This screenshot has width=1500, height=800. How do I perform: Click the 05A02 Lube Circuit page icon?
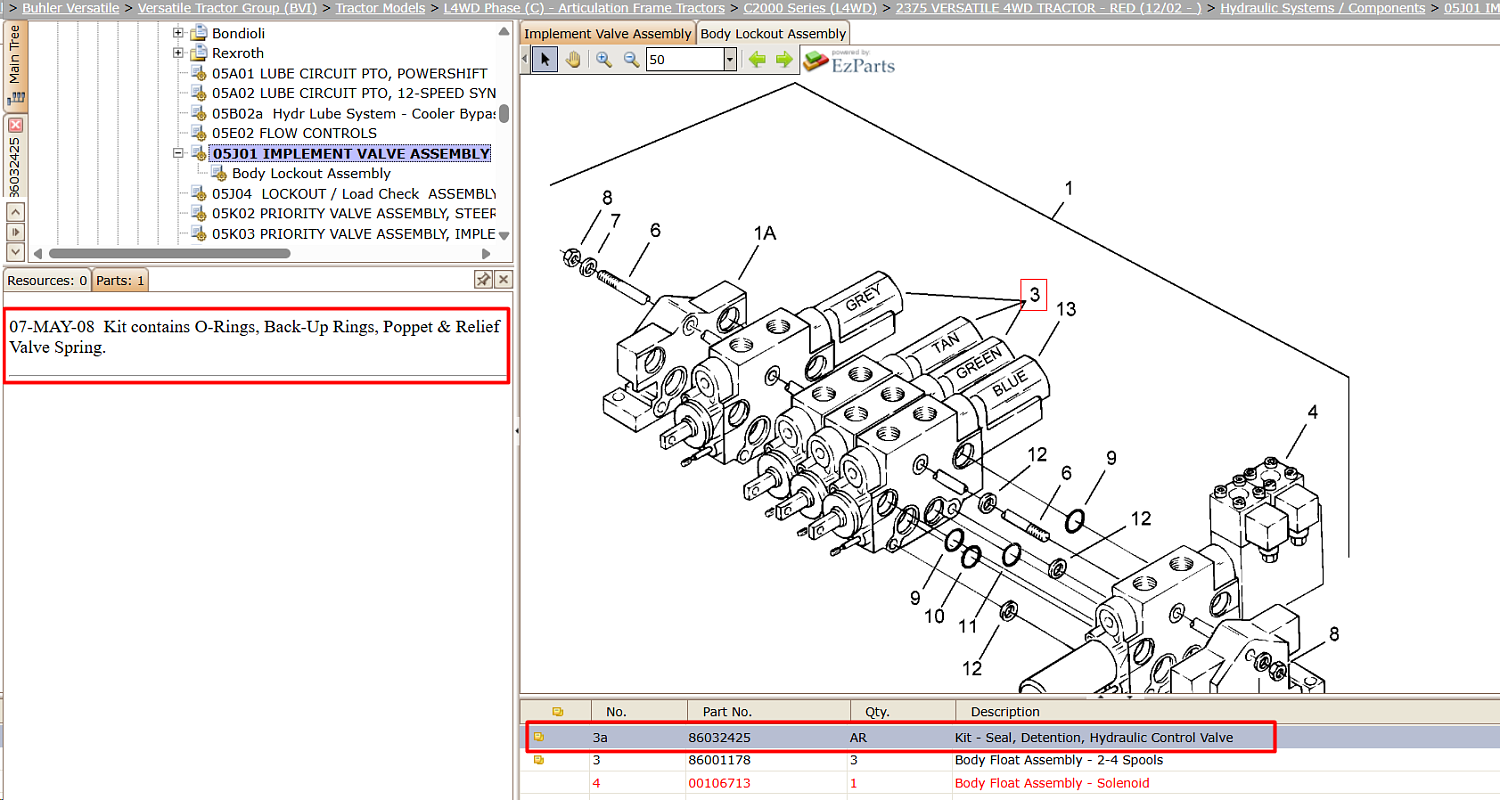click(x=198, y=93)
